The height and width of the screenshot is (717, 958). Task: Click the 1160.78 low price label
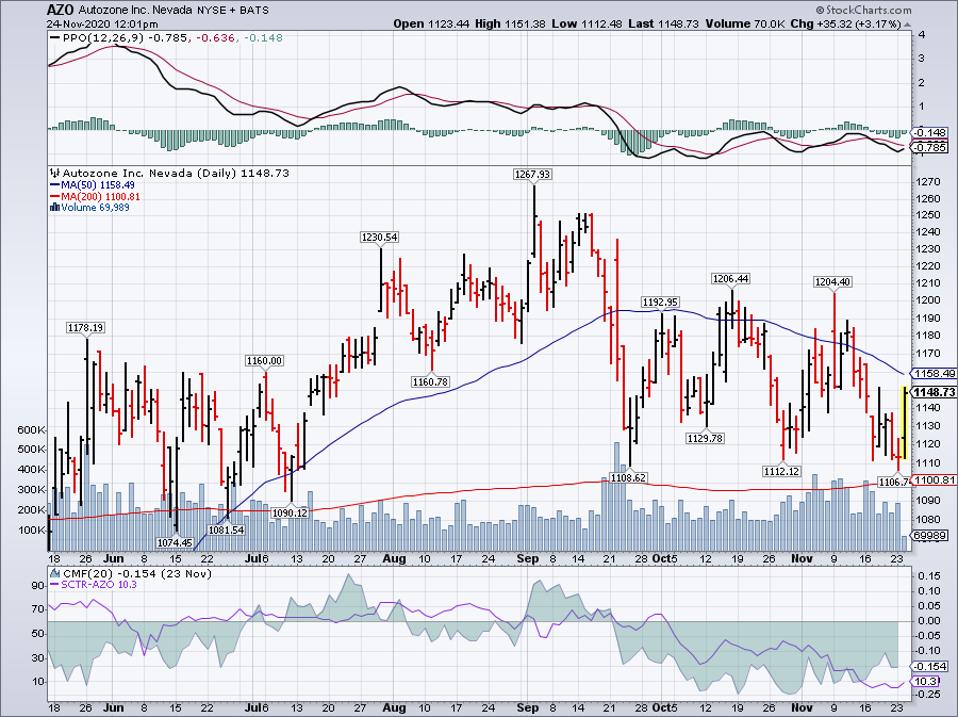[x=431, y=382]
